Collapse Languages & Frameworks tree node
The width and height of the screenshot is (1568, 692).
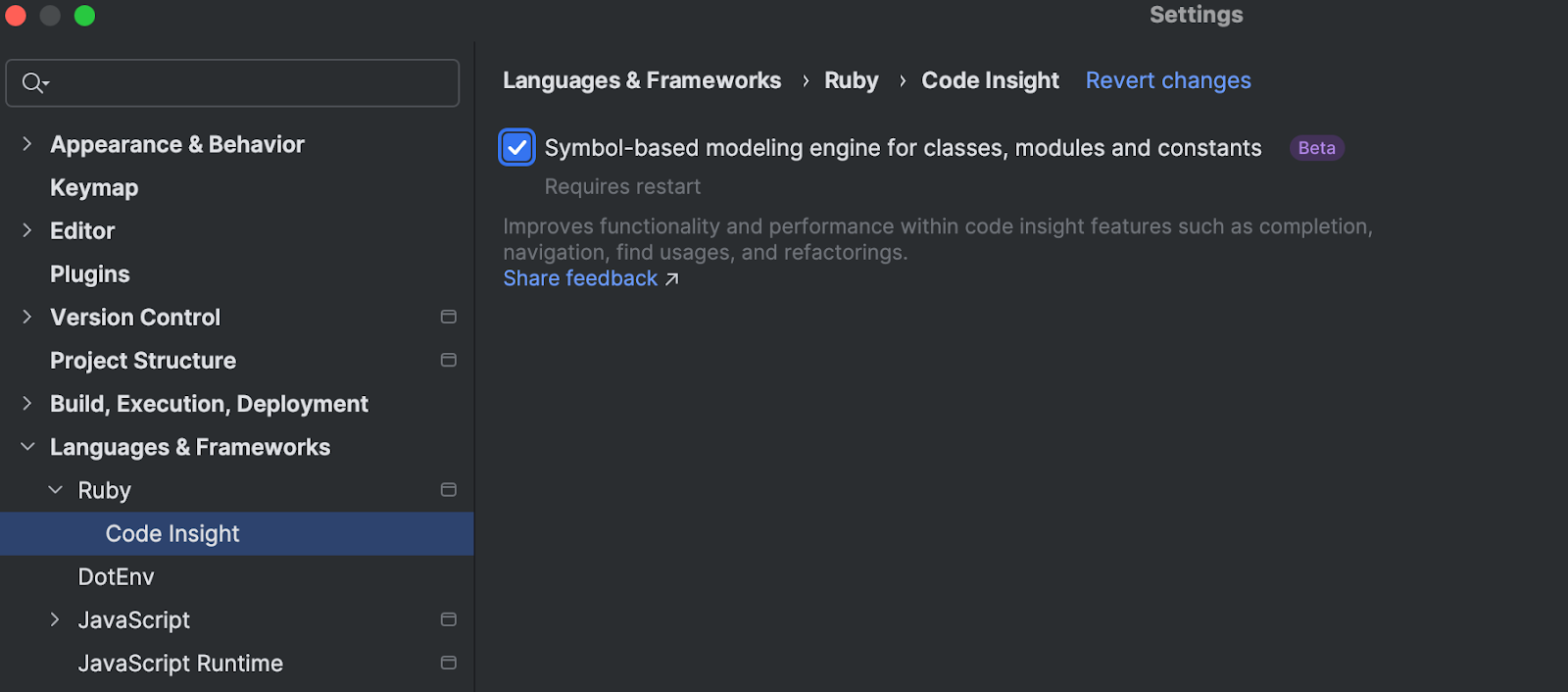click(x=27, y=447)
